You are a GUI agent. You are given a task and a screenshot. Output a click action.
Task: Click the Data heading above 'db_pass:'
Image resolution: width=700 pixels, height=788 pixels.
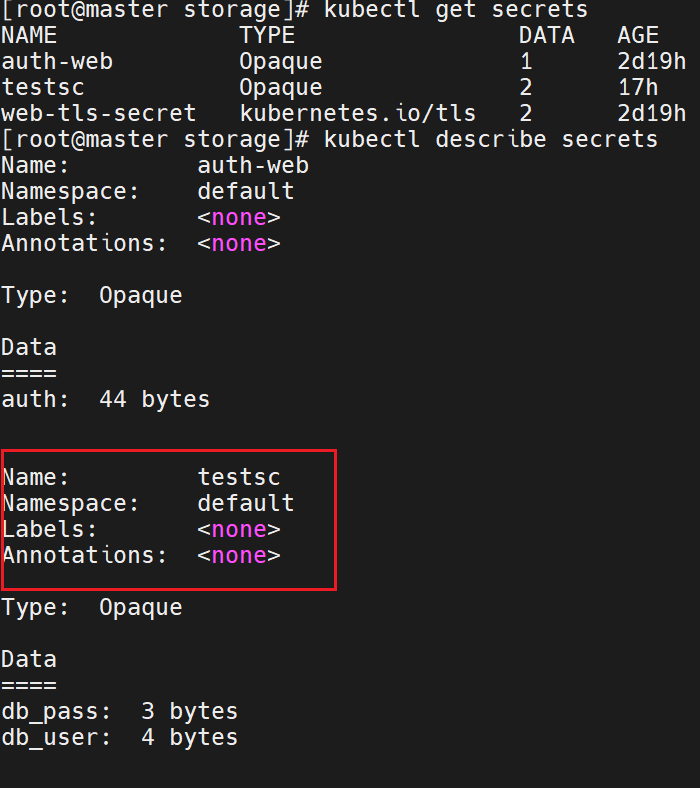pyautogui.click(x=29, y=660)
